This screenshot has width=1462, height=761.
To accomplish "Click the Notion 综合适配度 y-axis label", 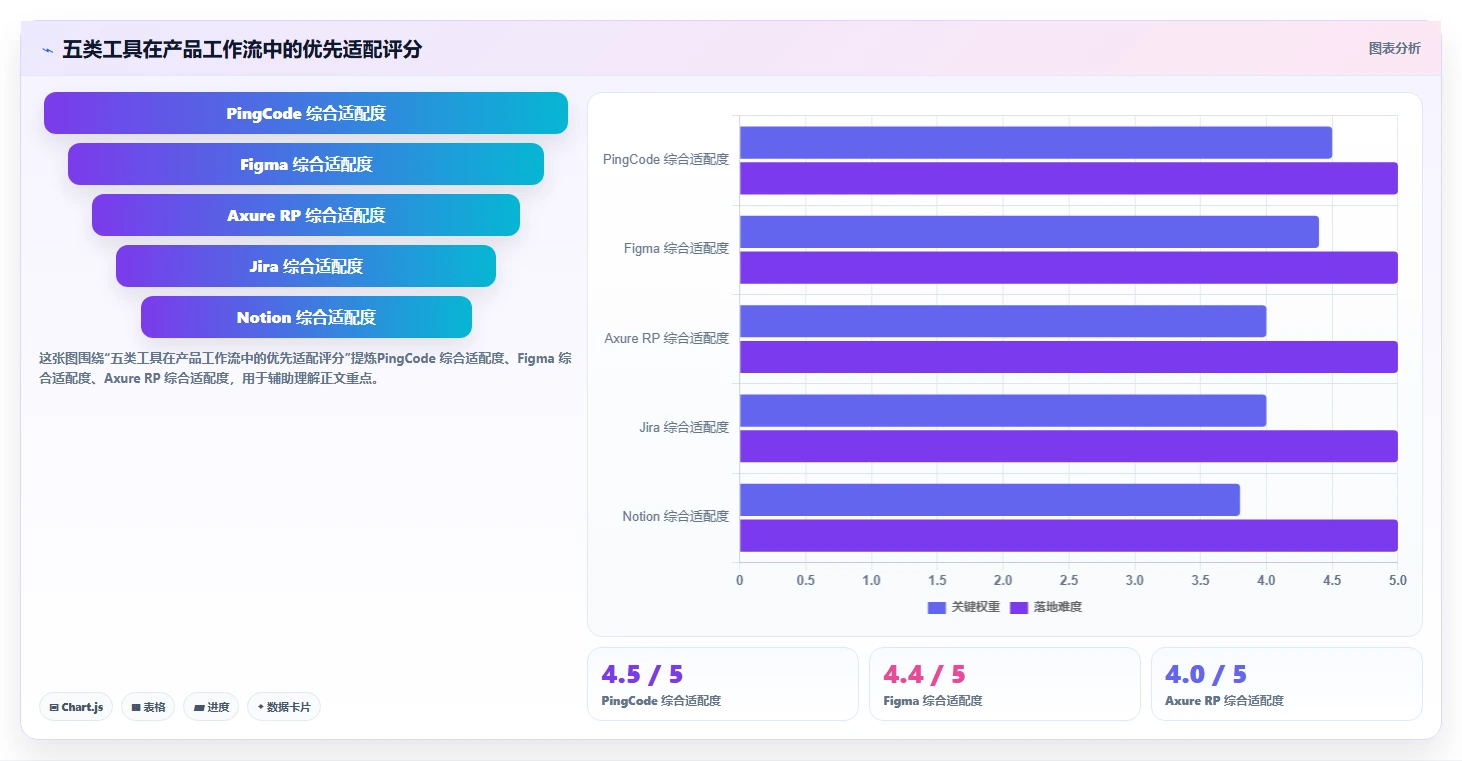I will [675, 516].
